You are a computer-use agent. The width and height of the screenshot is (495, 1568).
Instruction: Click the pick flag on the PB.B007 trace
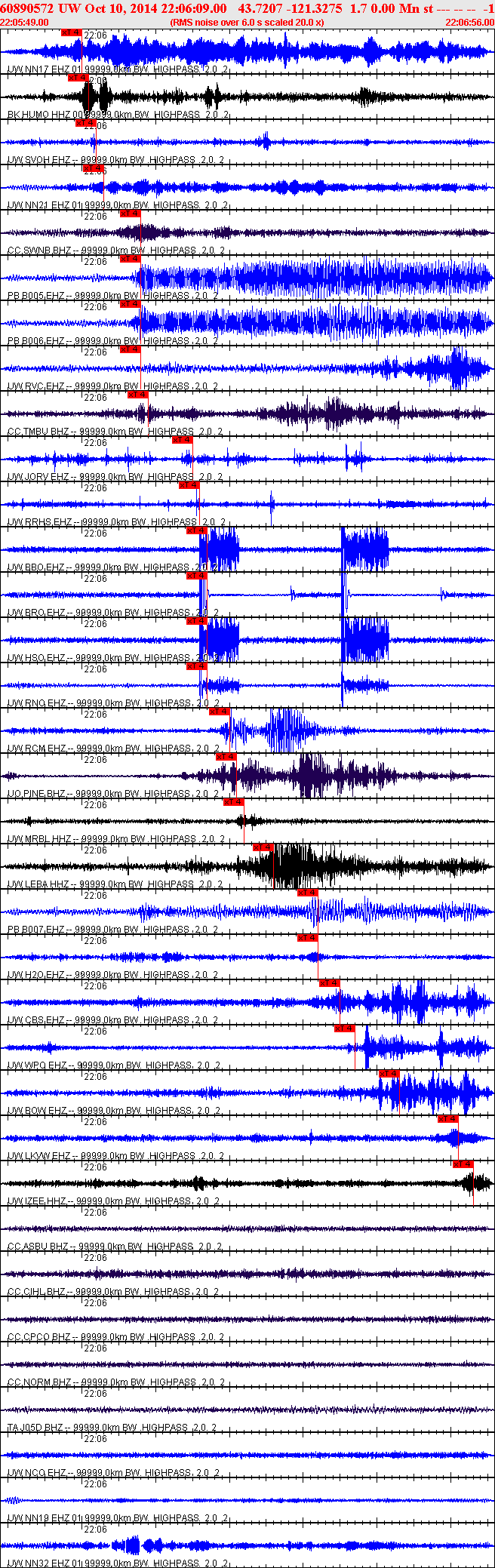pos(308,893)
